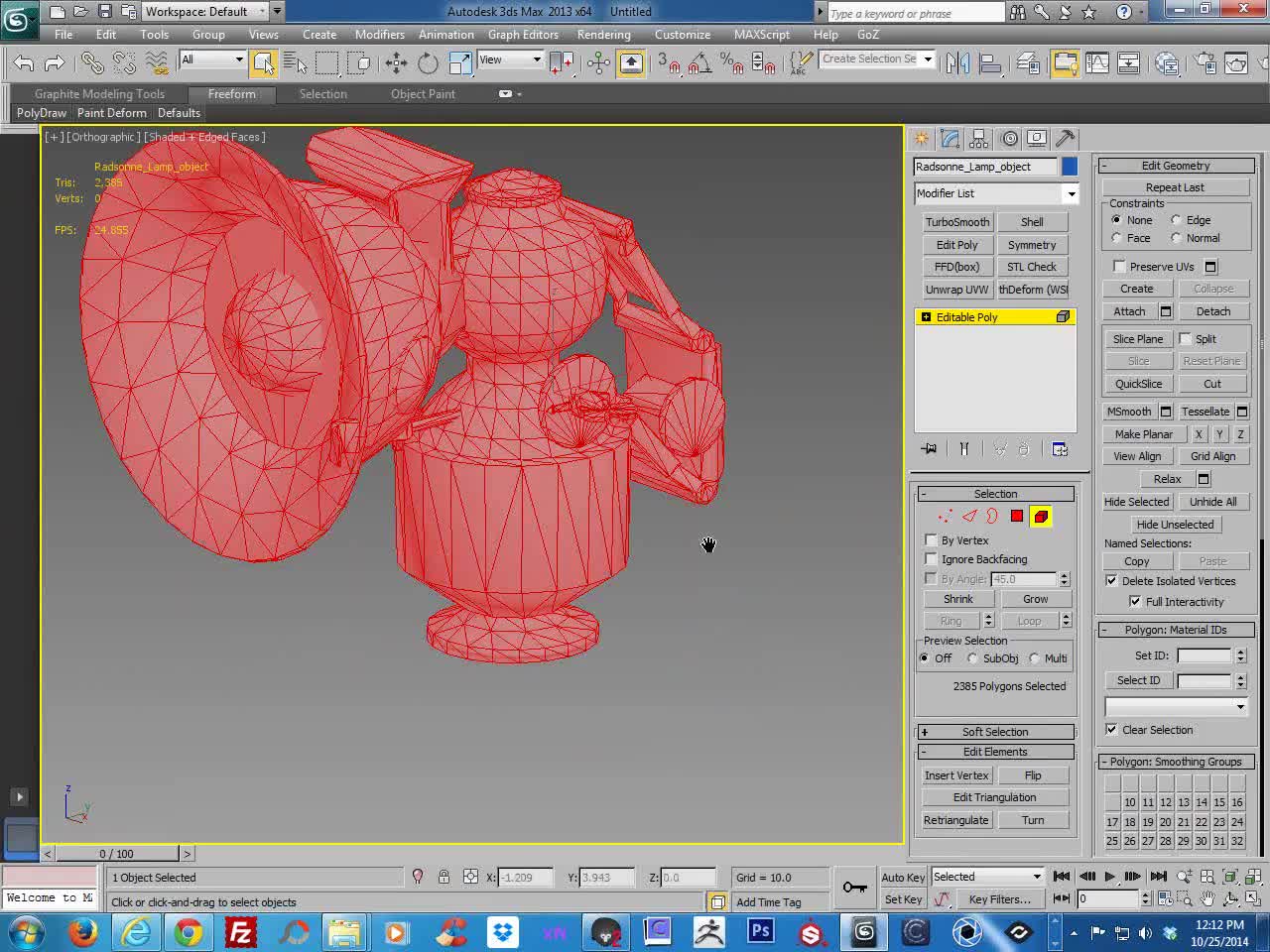Select the Move tool in main toolbar
Screen dimensions: 1270x952
[x=396, y=63]
